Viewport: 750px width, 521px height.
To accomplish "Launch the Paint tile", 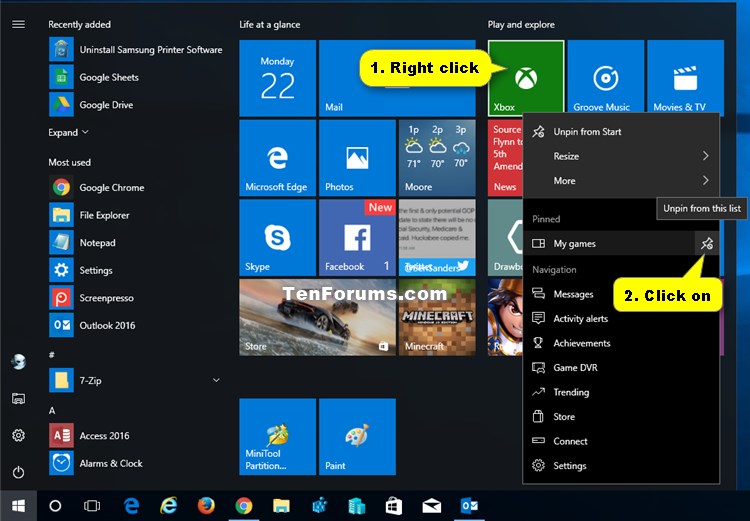I will tap(357, 436).
